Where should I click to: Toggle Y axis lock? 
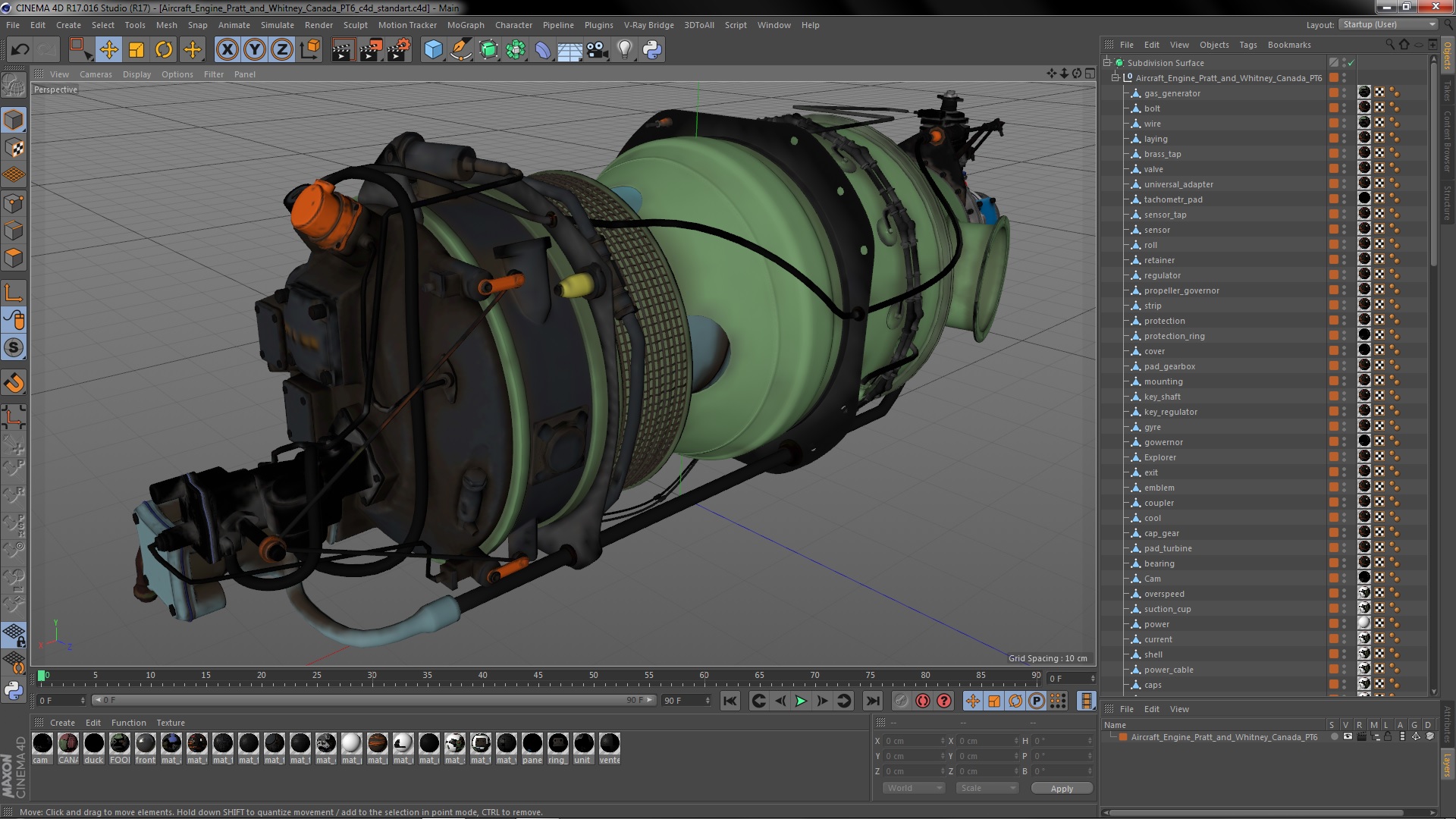(255, 50)
